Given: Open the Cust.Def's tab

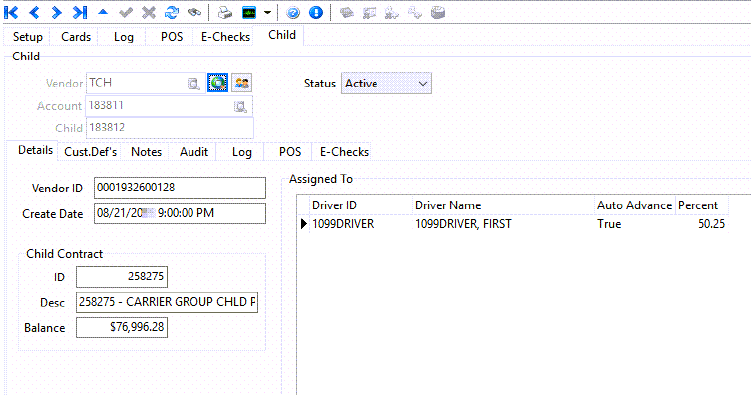Looking at the screenshot, I should (91, 152).
